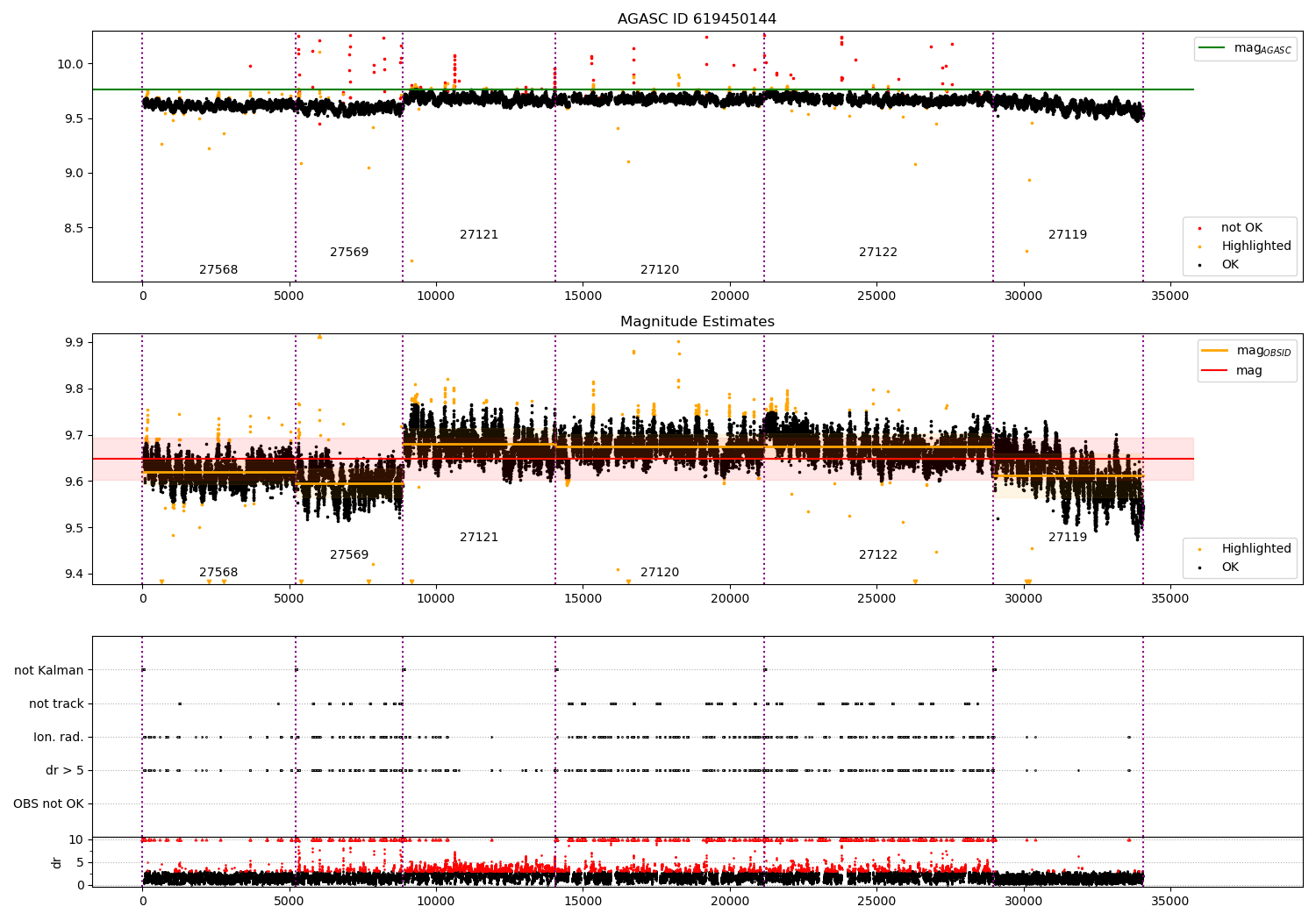Click the 'not track' row label
The height and width of the screenshot is (921, 1316).
click(56, 703)
